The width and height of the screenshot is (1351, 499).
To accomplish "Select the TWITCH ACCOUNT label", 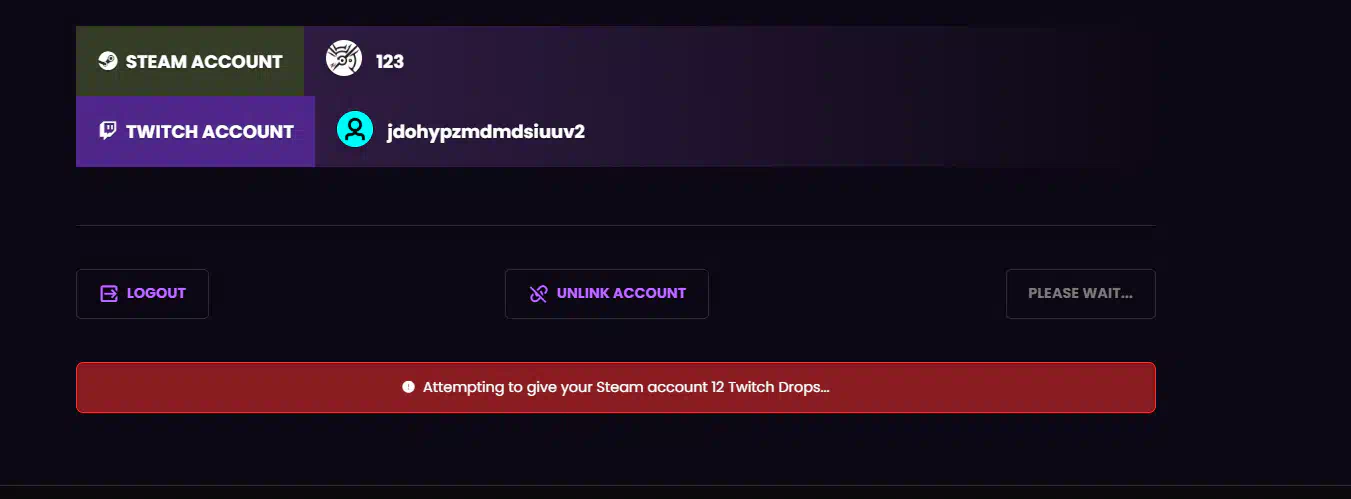I will (x=210, y=131).
